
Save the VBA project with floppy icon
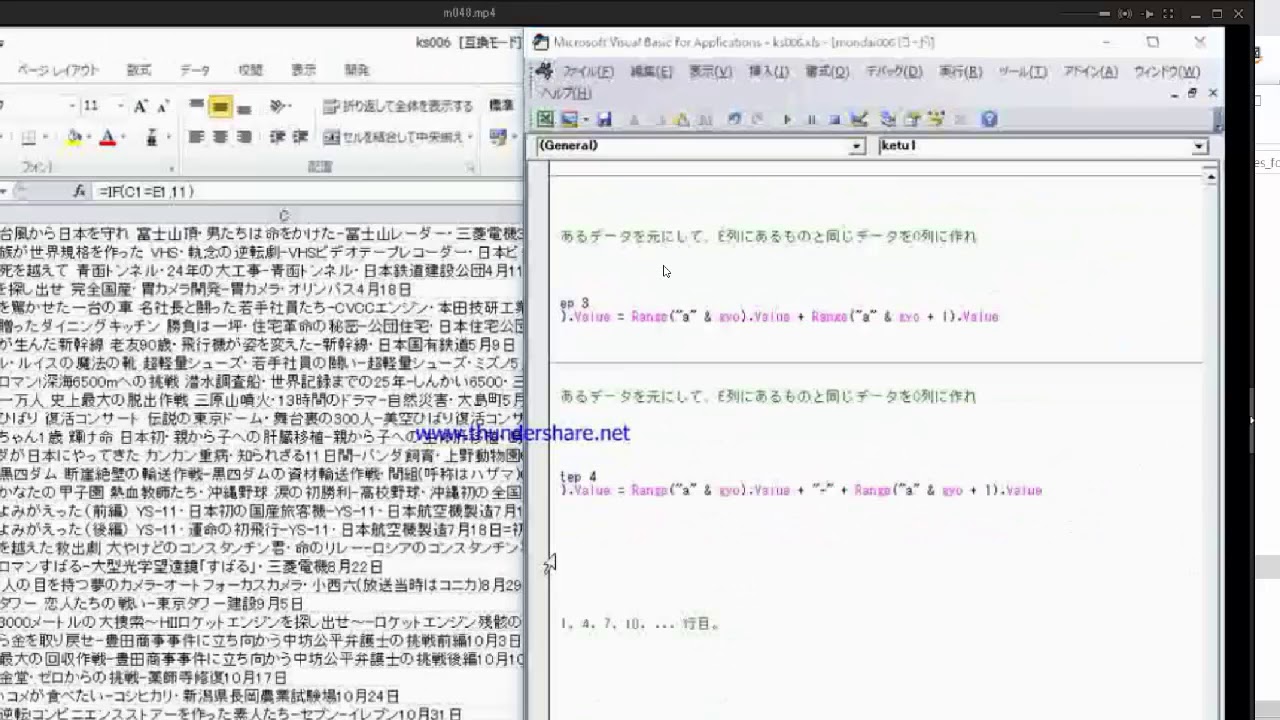604,119
